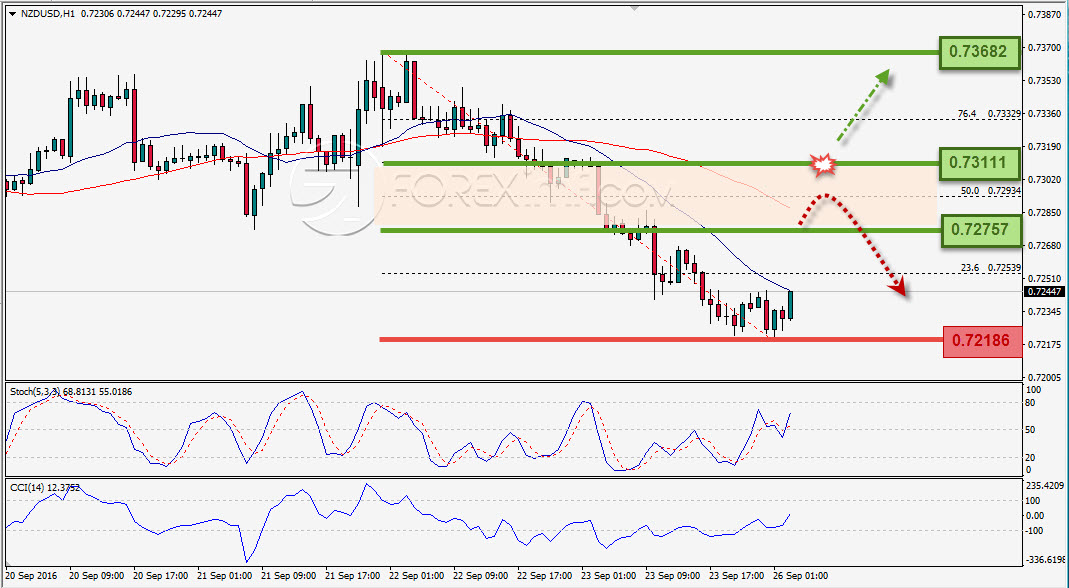This screenshot has width=1069, height=588.
Task: Select the 0.73682 green resistance label
Action: pos(979,51)
